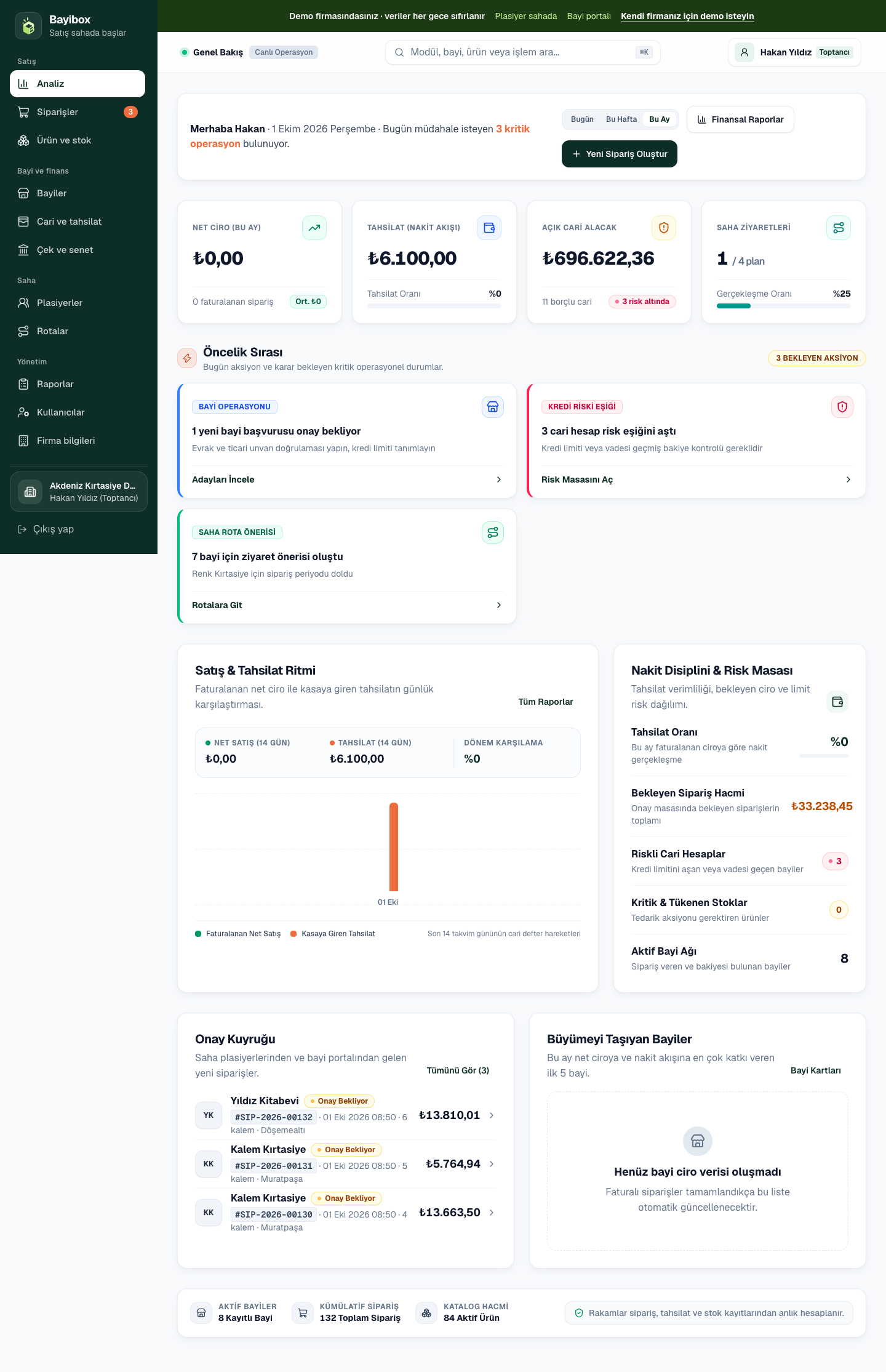This screenshot has height=1372, width=886.
Task: Open Cari ve tahsilat page
Action: click(x=78, y=222)
